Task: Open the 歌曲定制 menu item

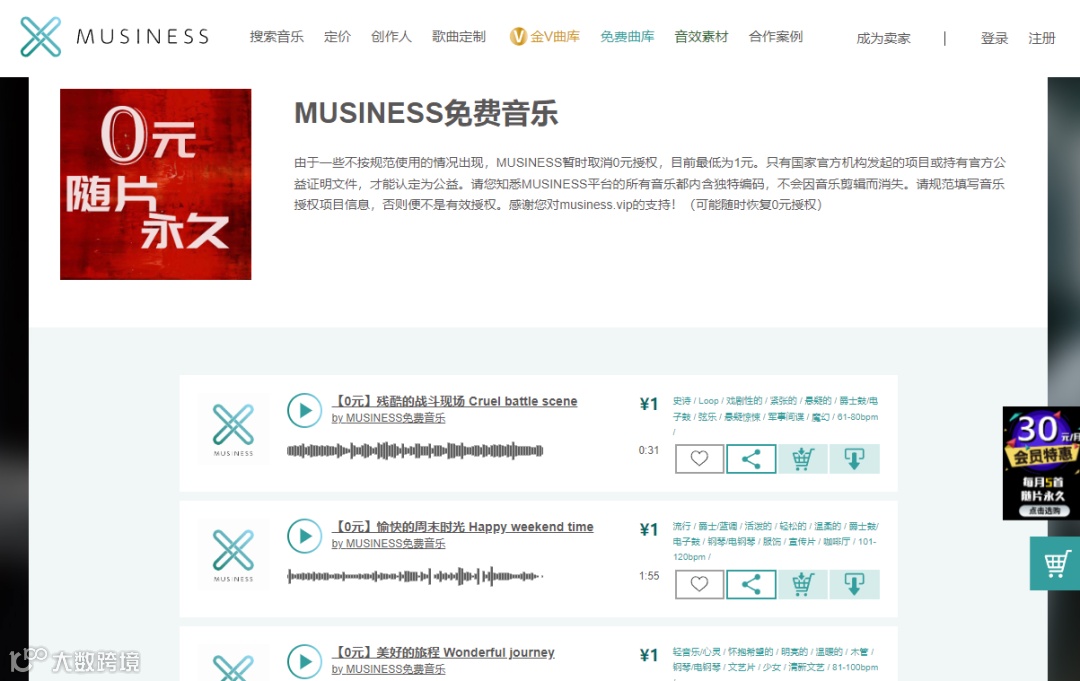Action: [459, 36]
